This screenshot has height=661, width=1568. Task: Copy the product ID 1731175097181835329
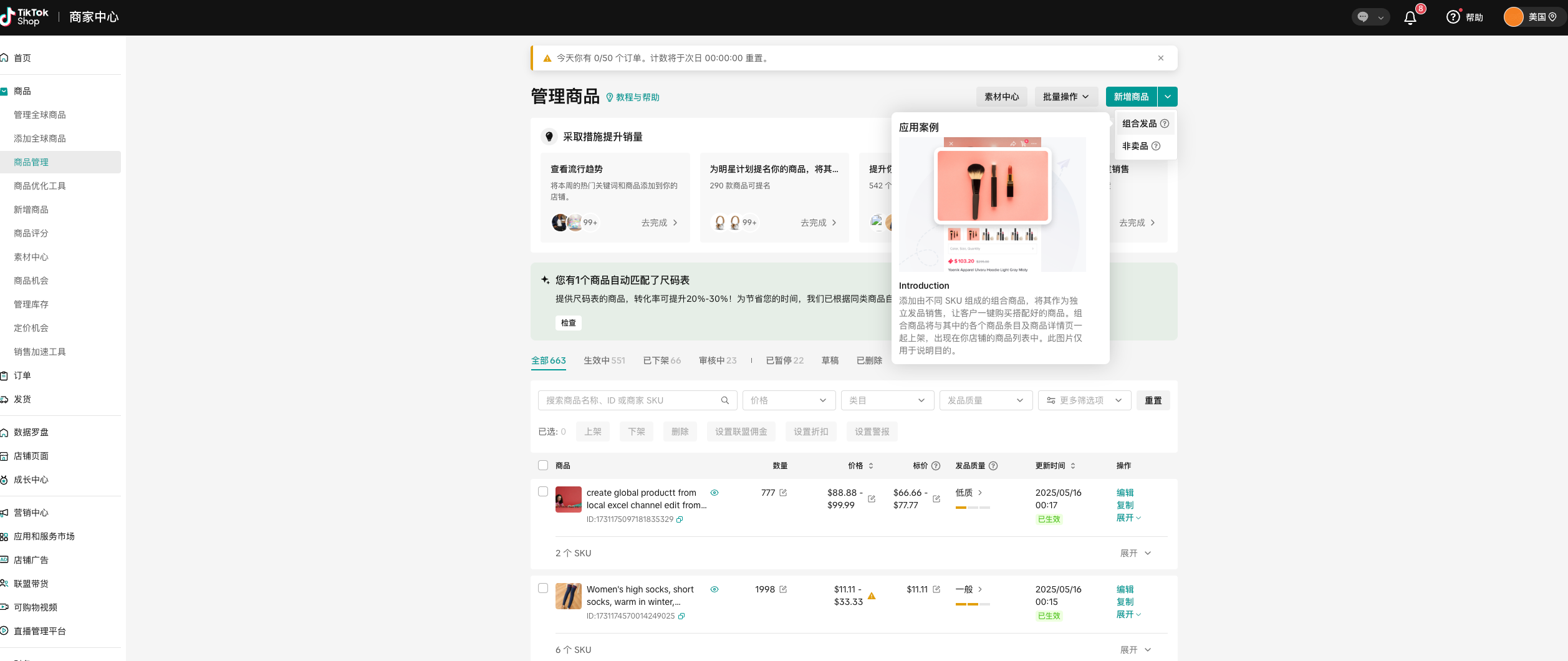click(680, 519)
